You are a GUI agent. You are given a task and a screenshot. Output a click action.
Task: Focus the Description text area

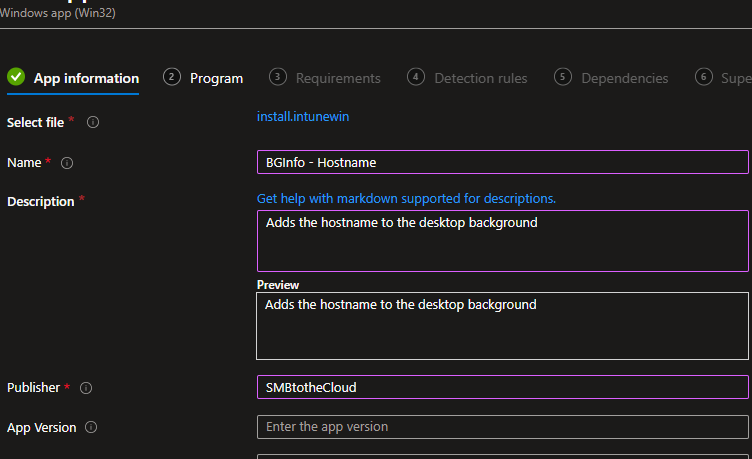pos(502,240)
